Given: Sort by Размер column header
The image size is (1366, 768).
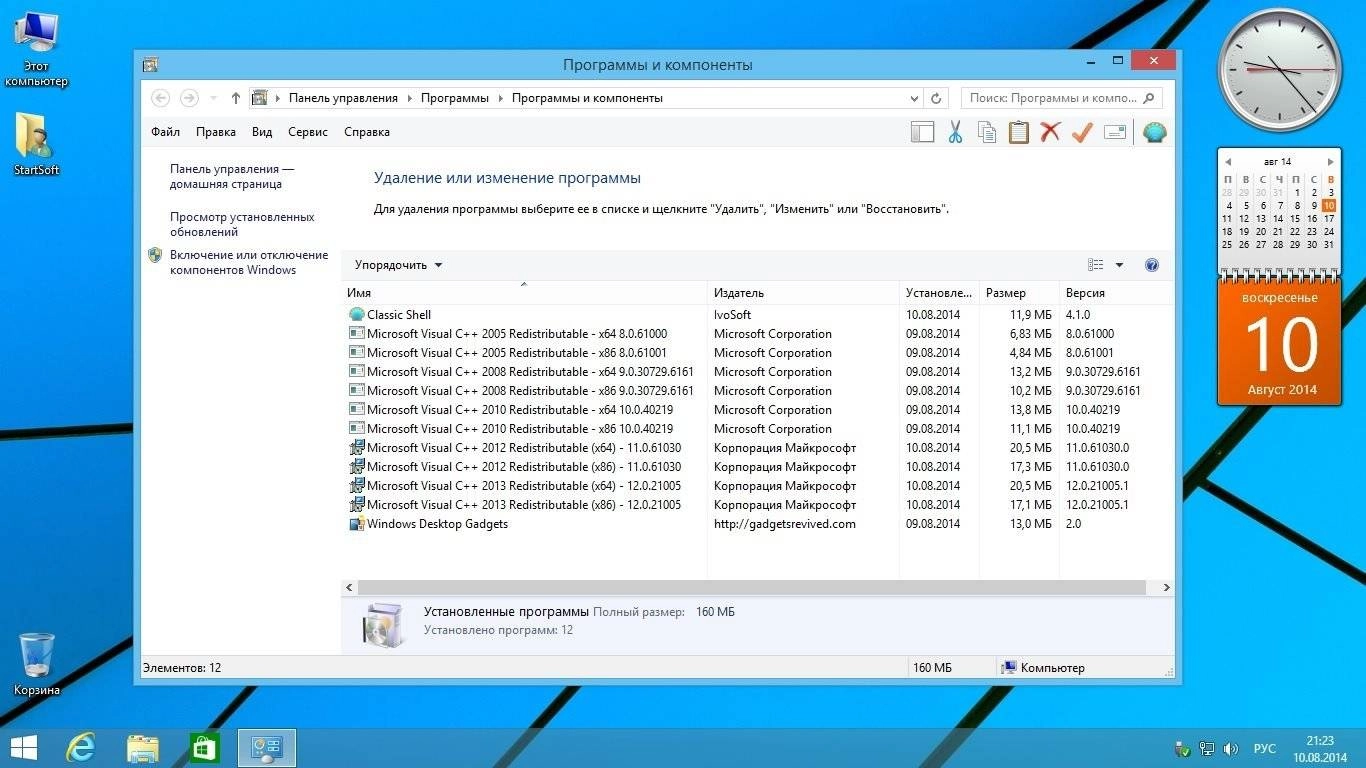Looking at the screenshot, I should pyautogui.click(x=1019, y=293).
